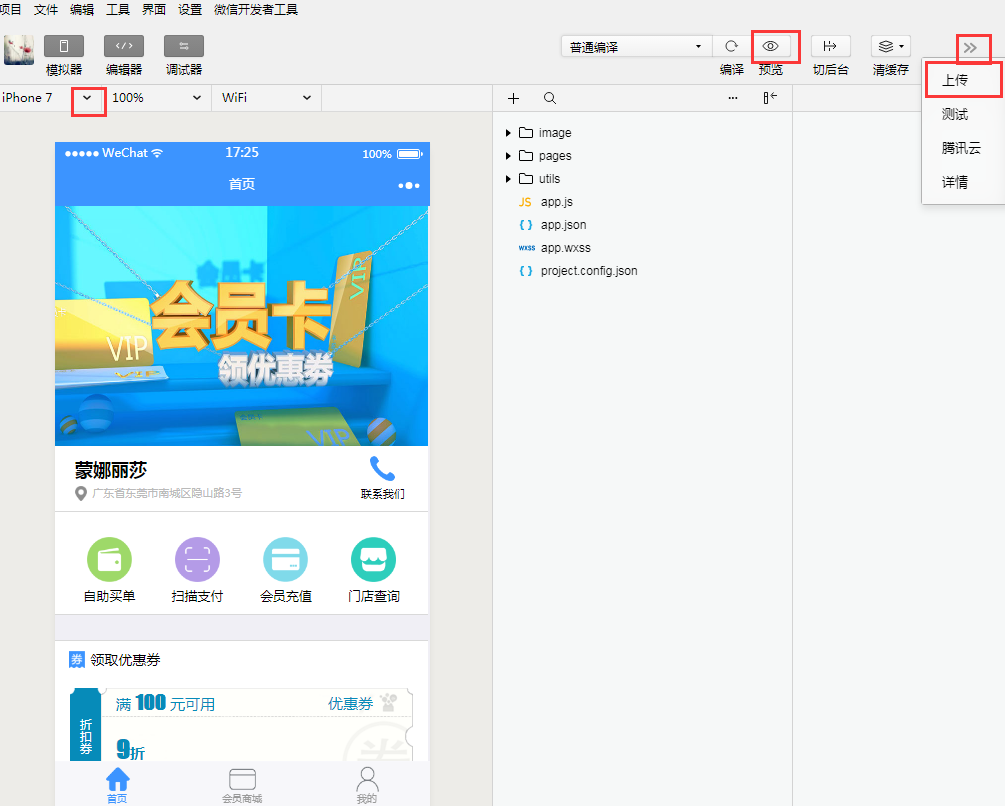Click the scan to pay (扫描支付) icon
This screenshot has height=806, width=1005.
click(x=197, y=559)
